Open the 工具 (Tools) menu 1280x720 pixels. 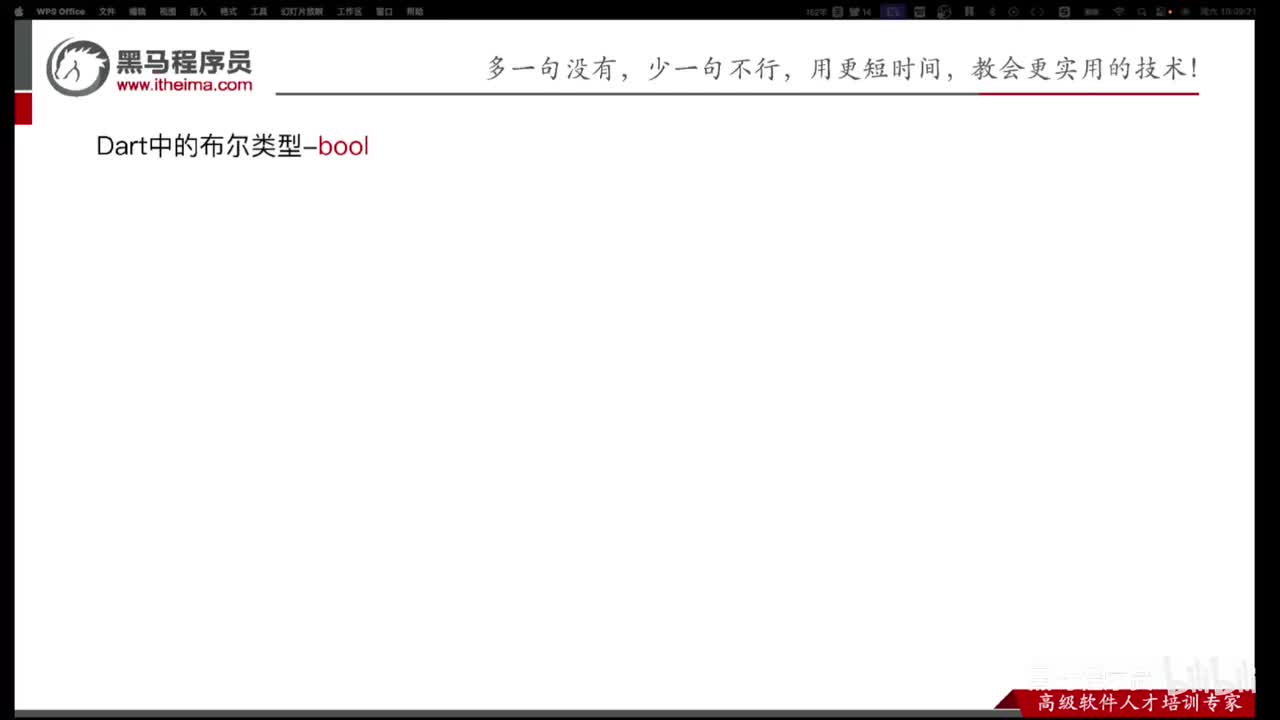pyautogui.click(x=259, y=11)
